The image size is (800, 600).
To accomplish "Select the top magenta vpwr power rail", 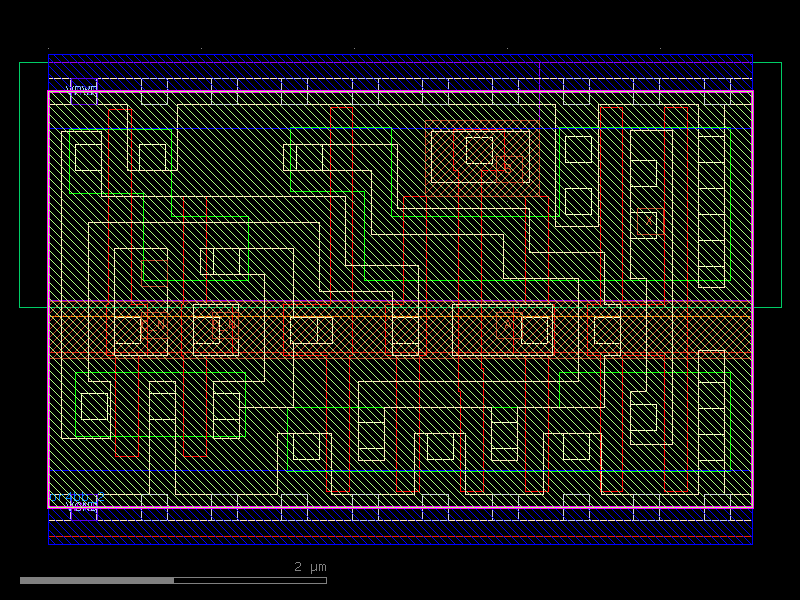I will pyautogui.click(x=400, y=92).
